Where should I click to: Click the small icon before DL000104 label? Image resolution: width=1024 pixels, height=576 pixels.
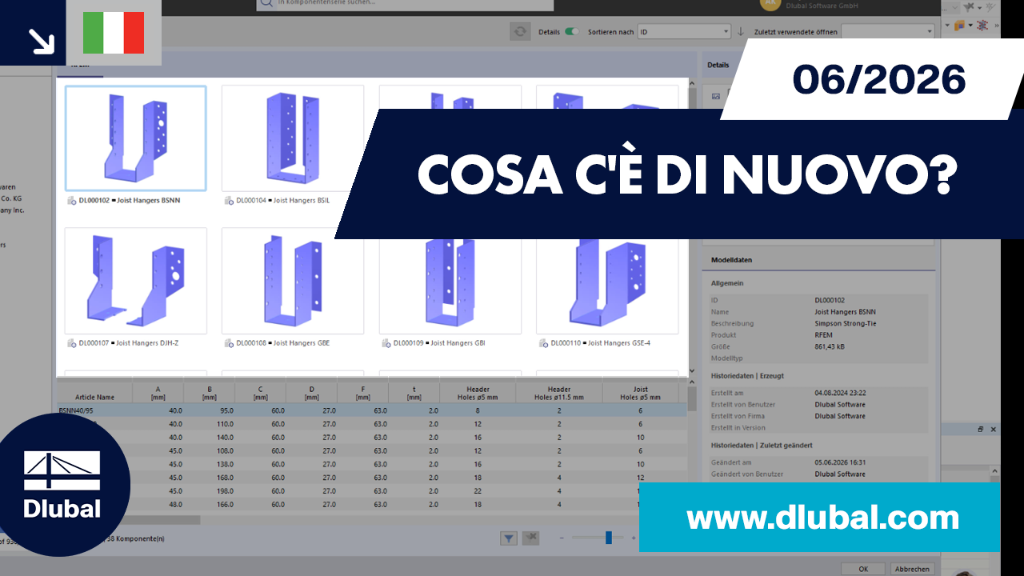coord(229,200)
